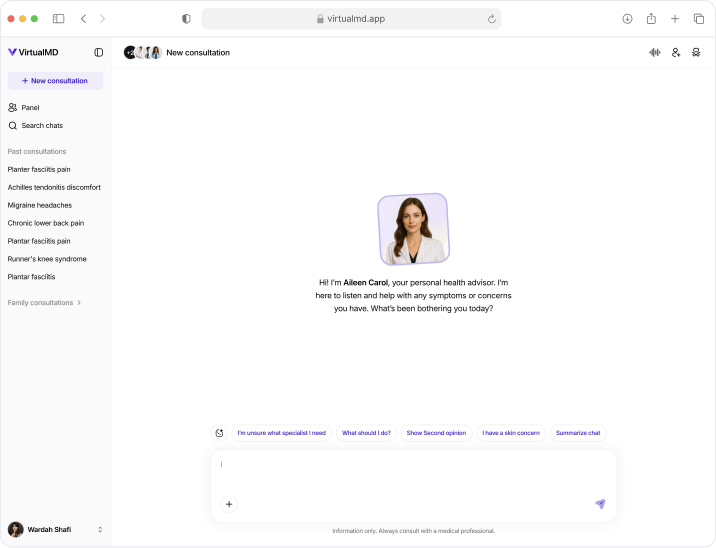Click Aileen Carol's portrait
The height and width of the screenshot is (548, 716).
[x=414, y=229]
